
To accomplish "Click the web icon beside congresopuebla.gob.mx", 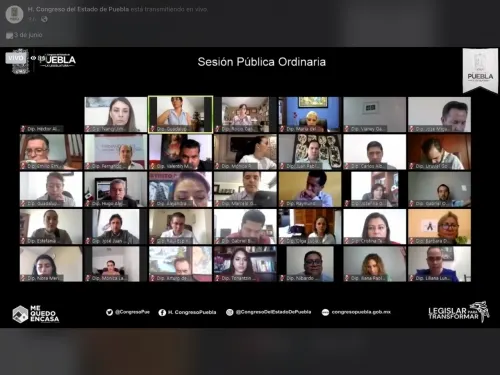I will pyautogui.click(x=325, y=312).
